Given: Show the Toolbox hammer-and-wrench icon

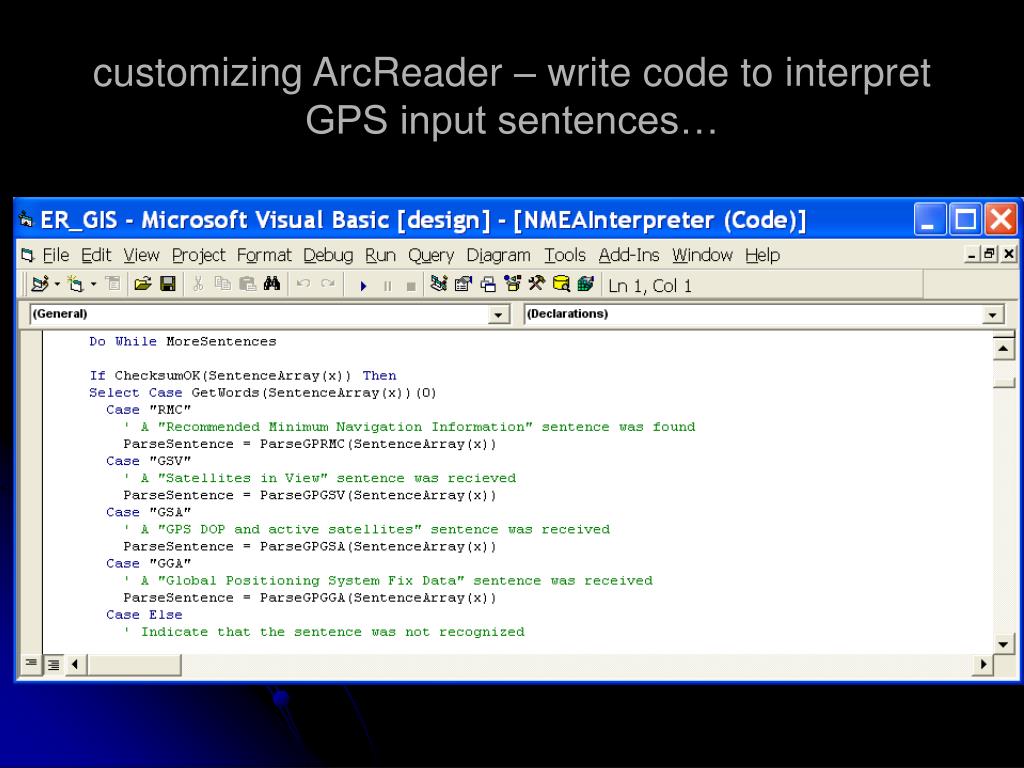Looking at the screenshot, I should (537, 283).
